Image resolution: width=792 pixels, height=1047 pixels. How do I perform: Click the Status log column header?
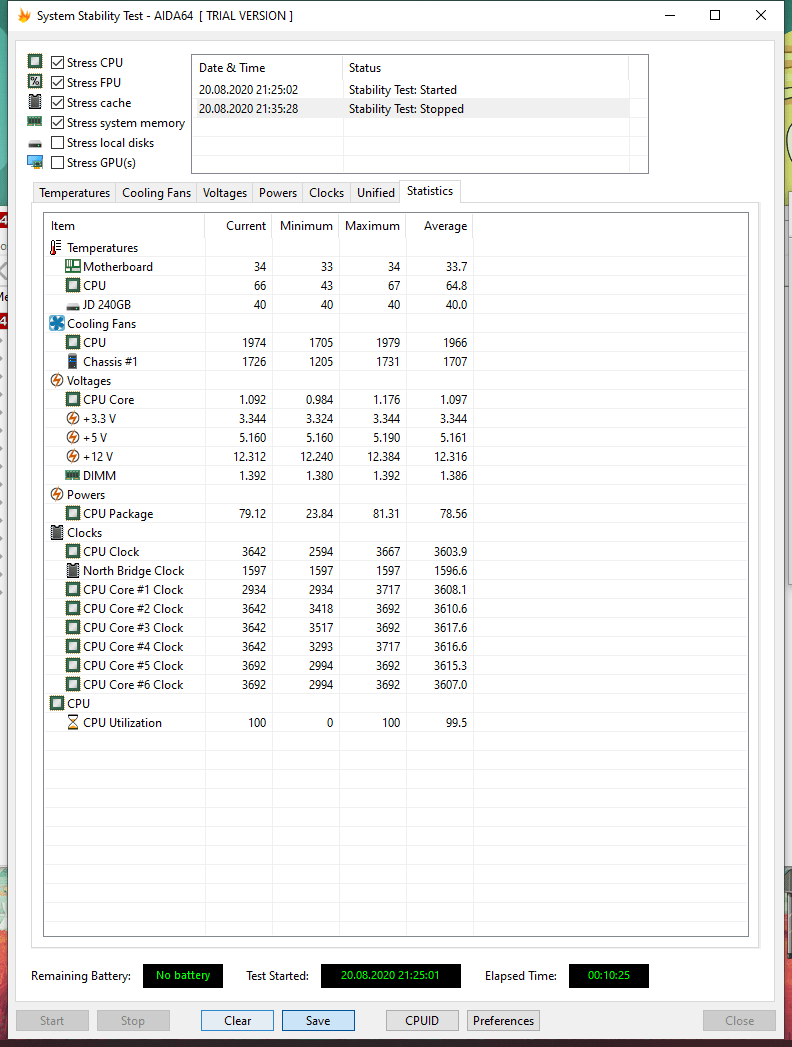pyautogui.click(x=485, y=67)
